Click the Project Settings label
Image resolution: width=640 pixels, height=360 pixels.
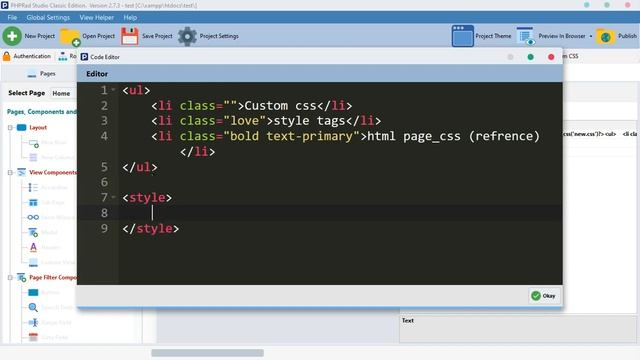(x=219, y=36)
